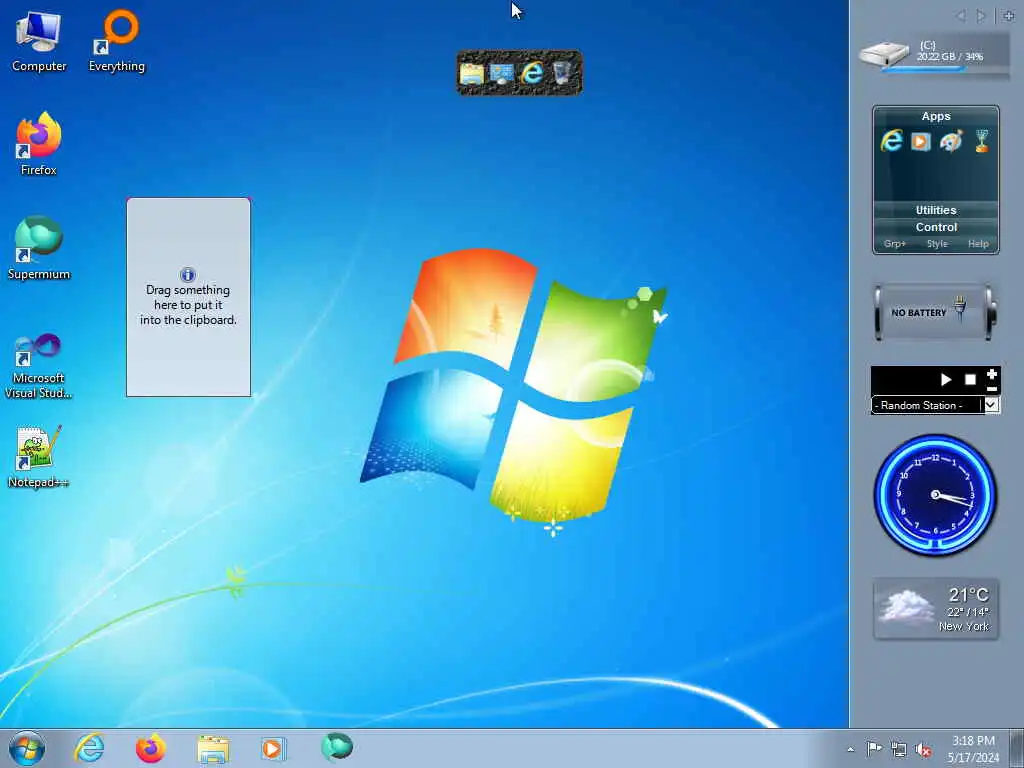
Task: Select the Firefox desktop shortcut
Action: [39, 144]
